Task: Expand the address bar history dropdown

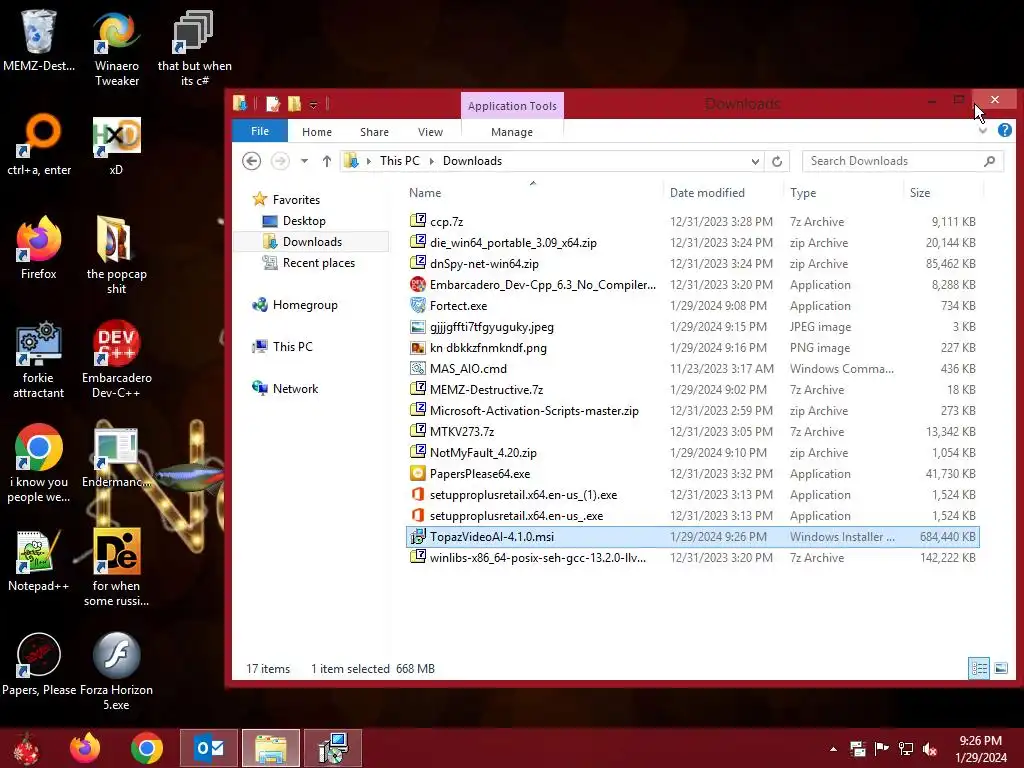Action: [x=755, y=161]
